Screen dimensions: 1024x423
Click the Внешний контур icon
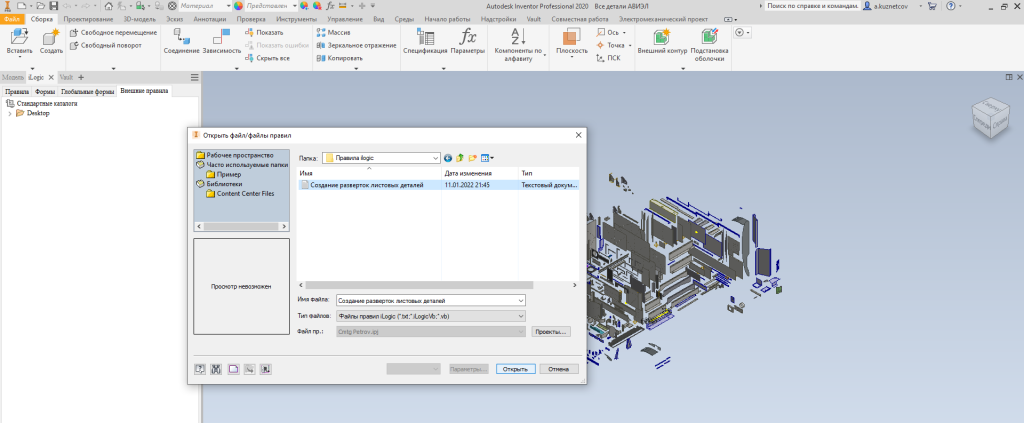[662, 37]
